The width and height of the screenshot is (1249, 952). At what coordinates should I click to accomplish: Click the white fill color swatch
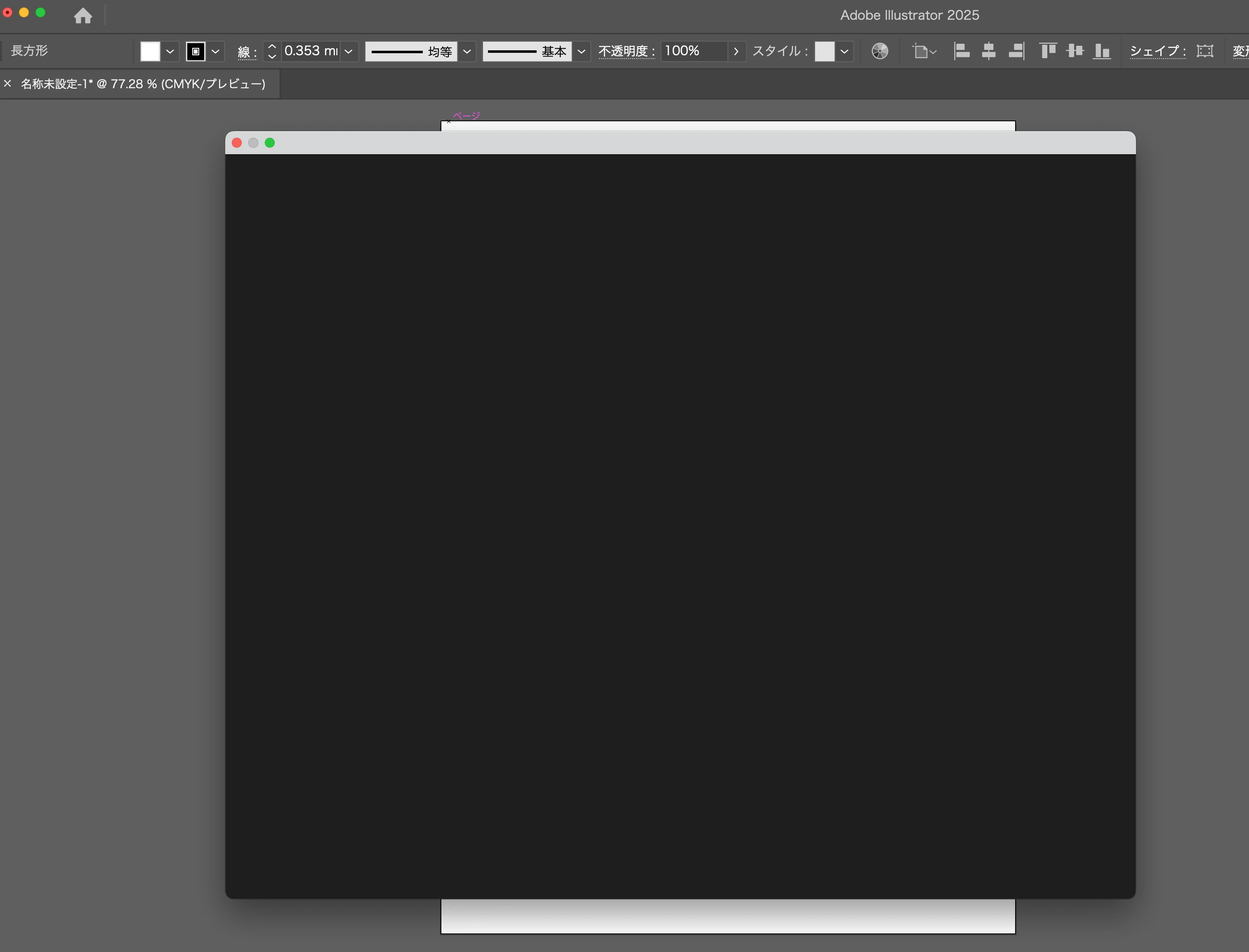[x=150, y=52]
